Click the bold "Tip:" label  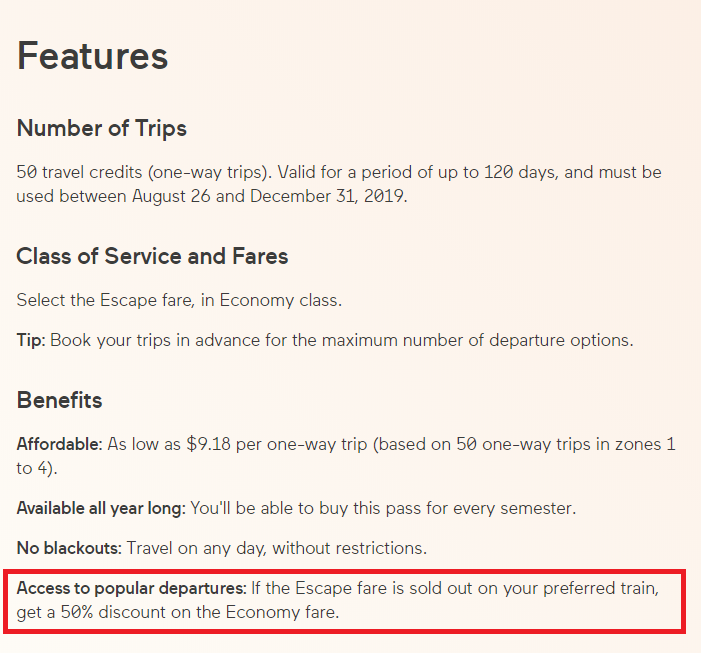[x=31, y=340]
